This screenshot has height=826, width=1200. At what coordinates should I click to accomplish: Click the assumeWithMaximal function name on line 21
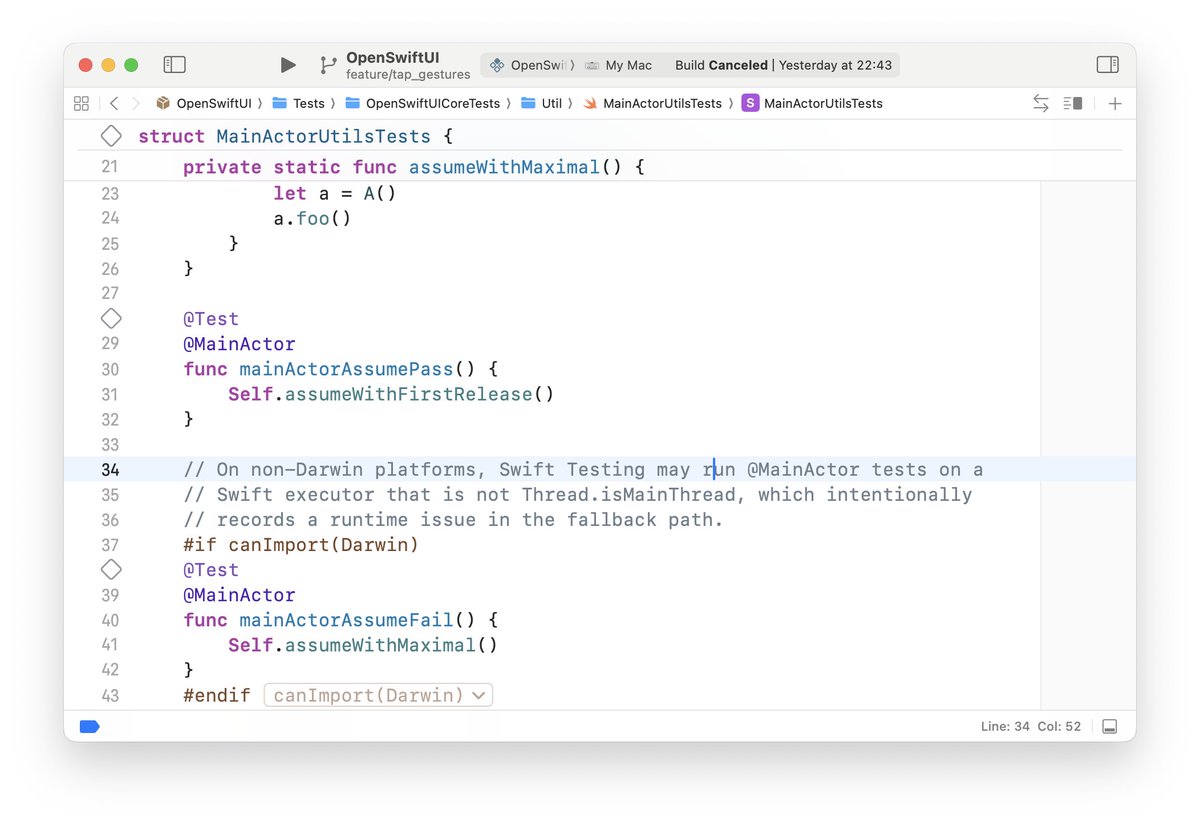coord(504,167)
